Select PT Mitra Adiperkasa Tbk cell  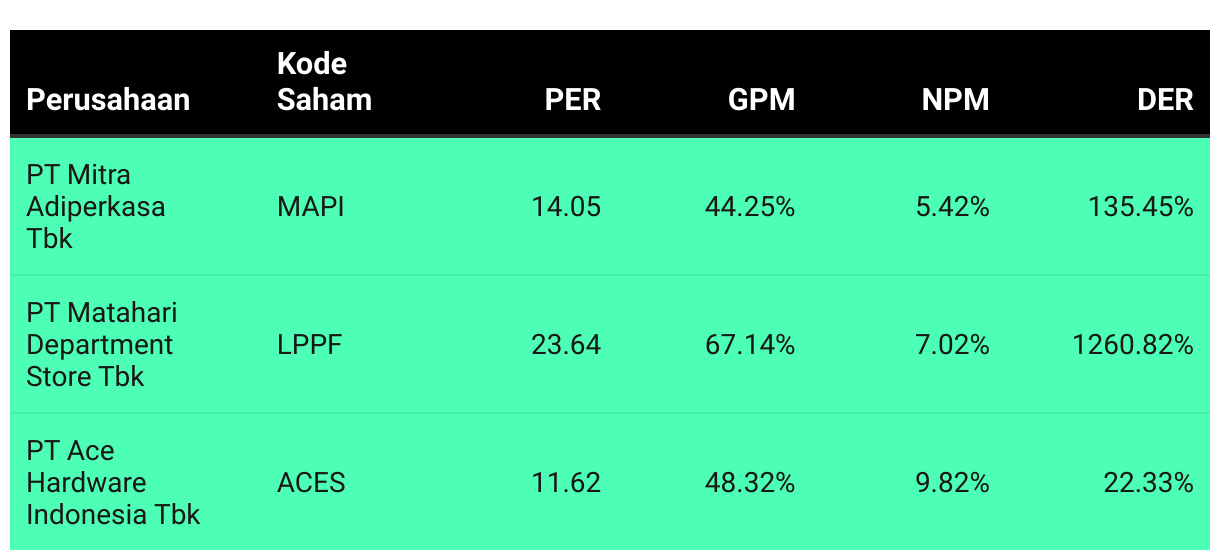[96, 207]
